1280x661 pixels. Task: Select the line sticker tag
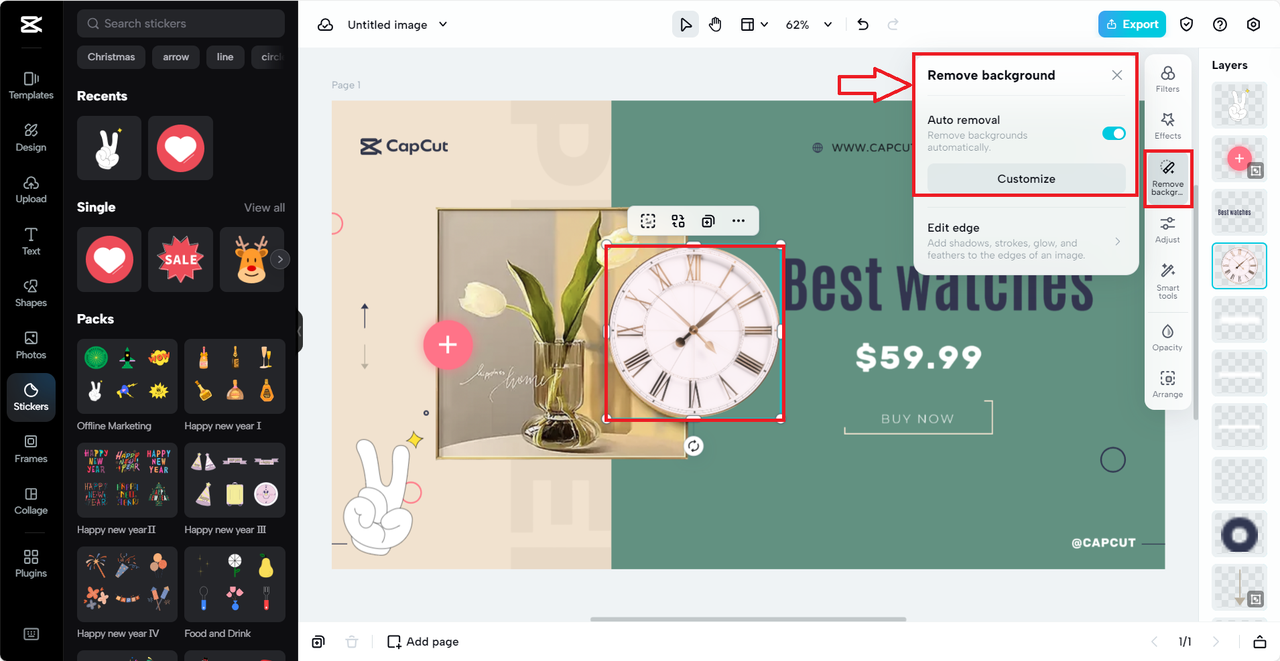point(225,57)
